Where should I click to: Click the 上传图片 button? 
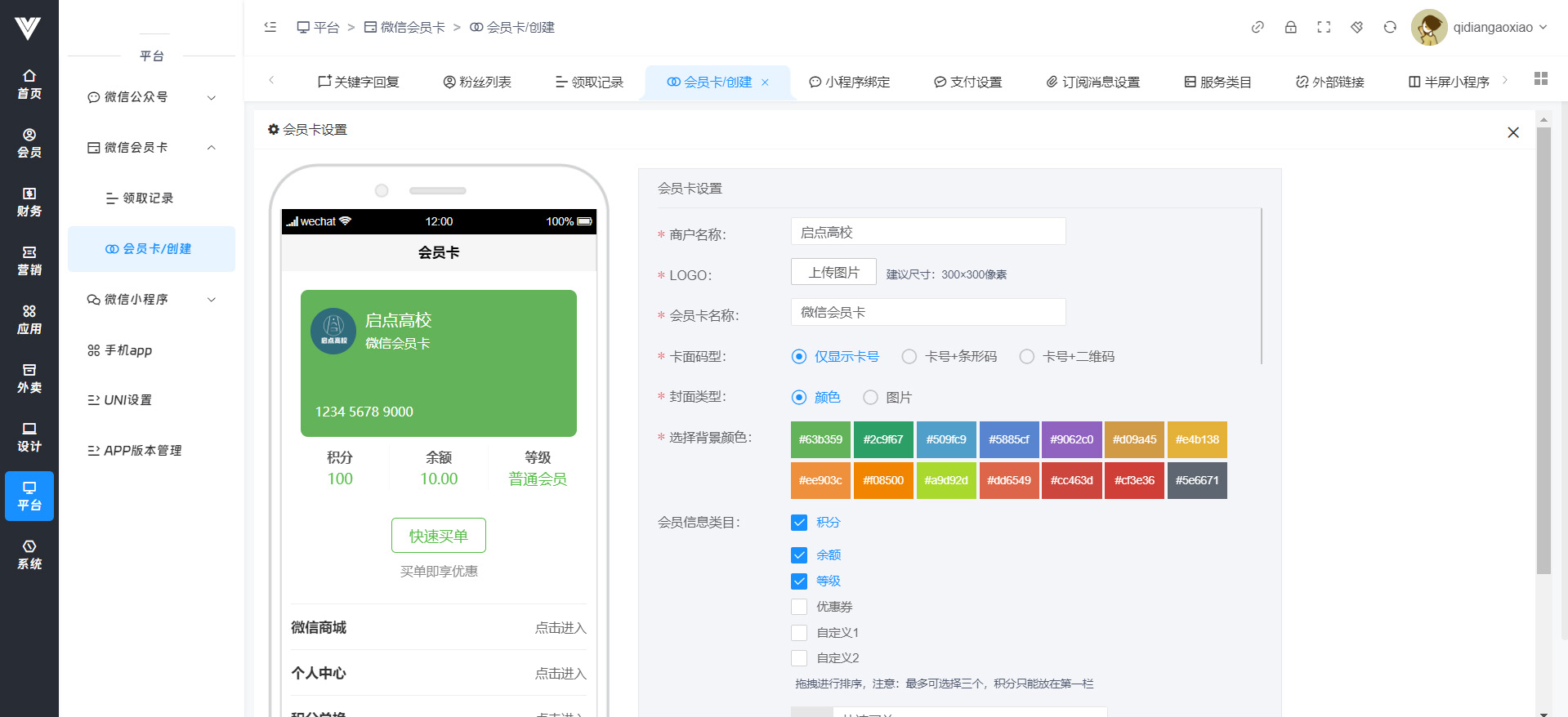tap(833, 272)
